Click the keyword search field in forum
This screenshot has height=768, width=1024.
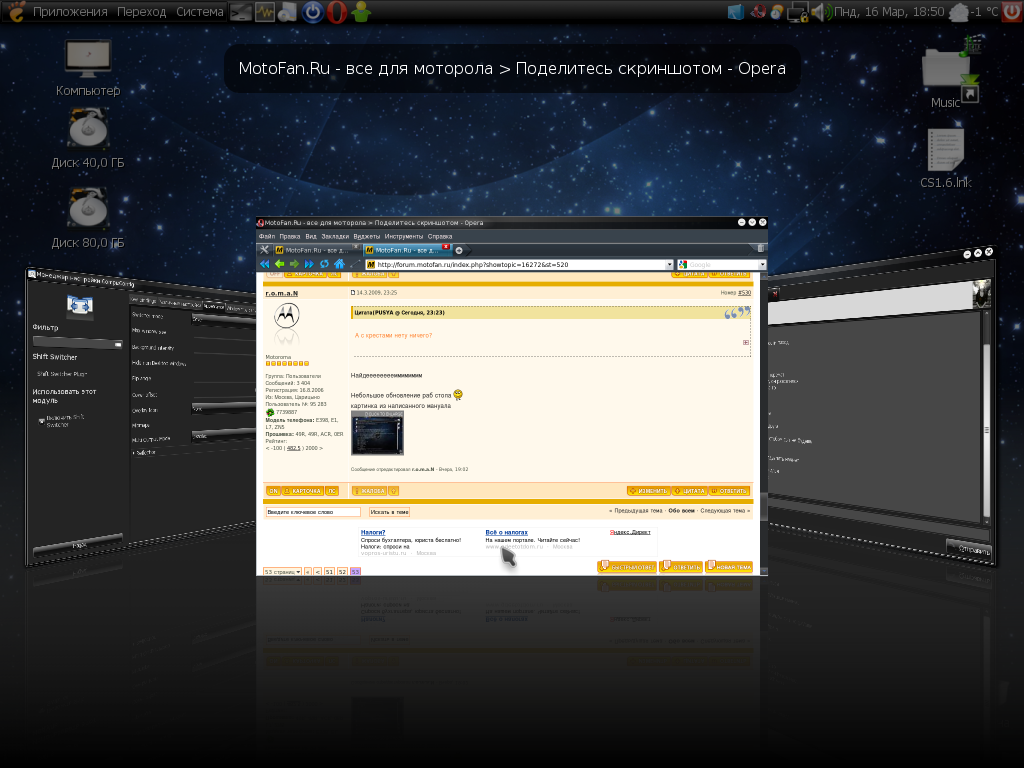313,512
